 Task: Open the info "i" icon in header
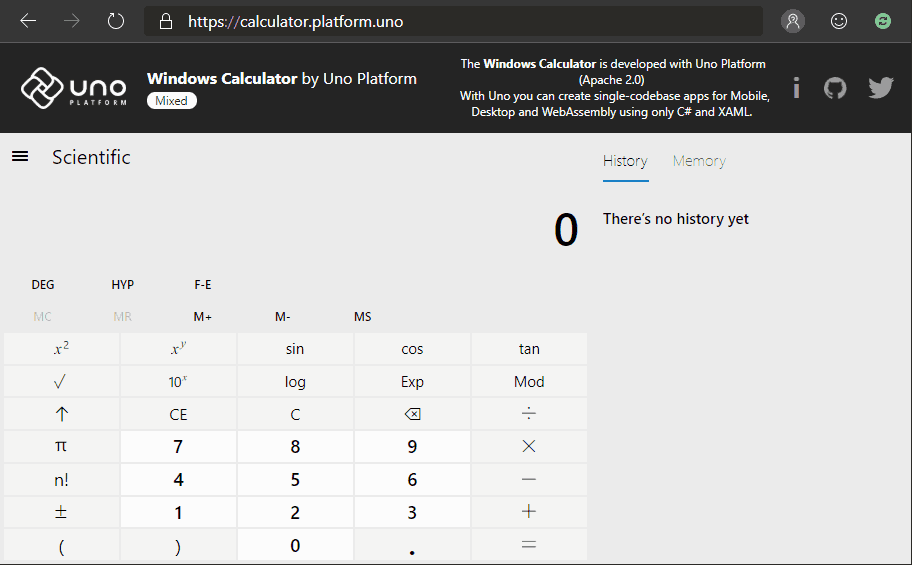click(796, 88)
